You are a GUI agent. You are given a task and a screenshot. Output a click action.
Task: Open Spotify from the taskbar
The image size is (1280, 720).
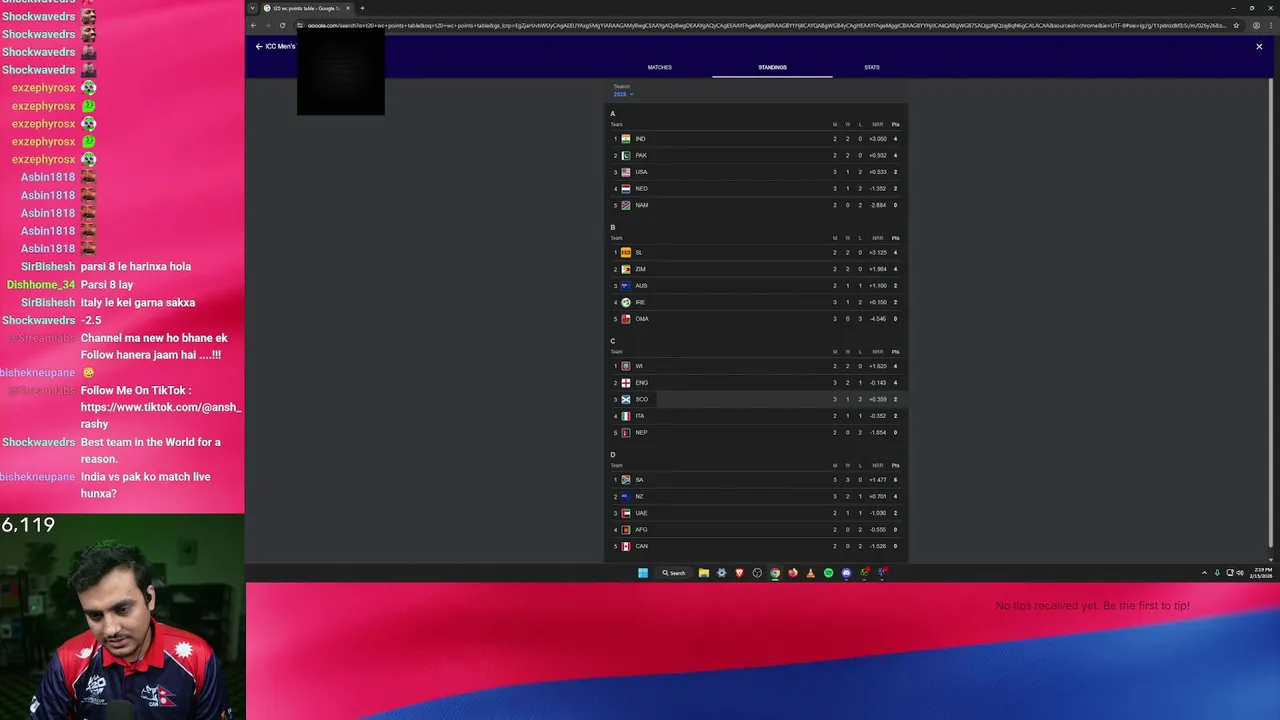click(x=828, y=573)
